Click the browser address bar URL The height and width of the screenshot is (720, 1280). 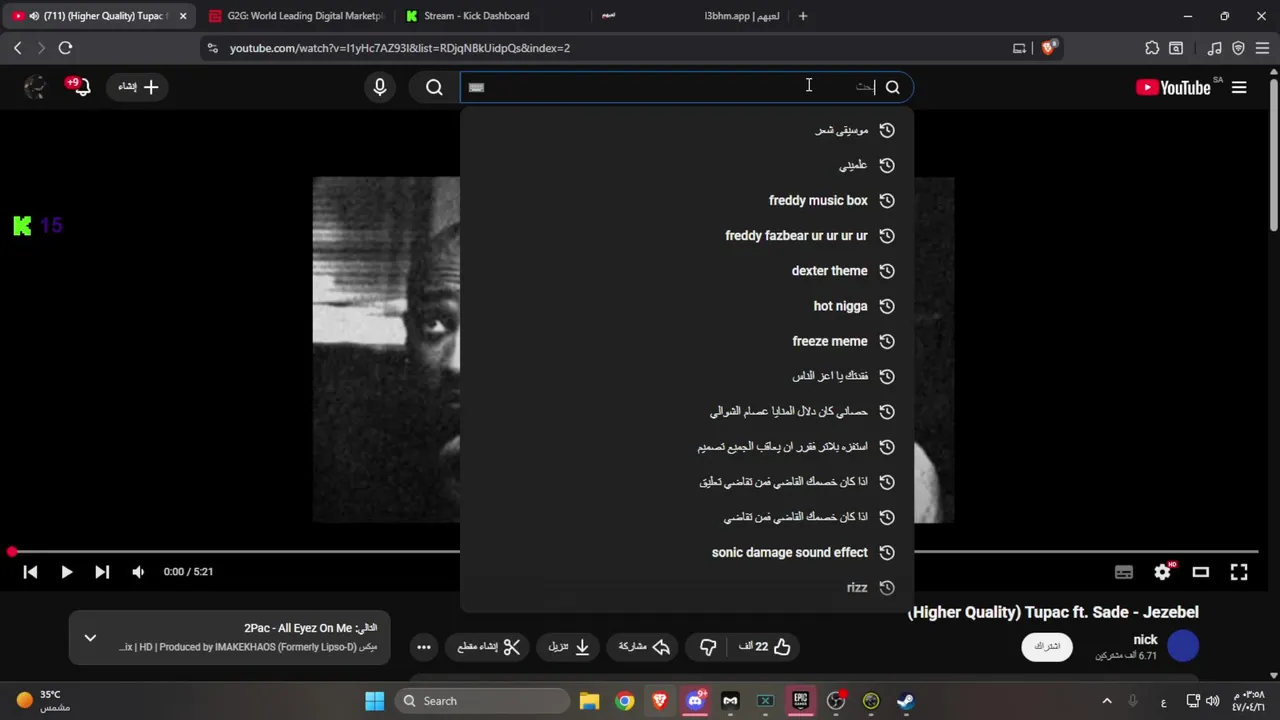point(400,48)
